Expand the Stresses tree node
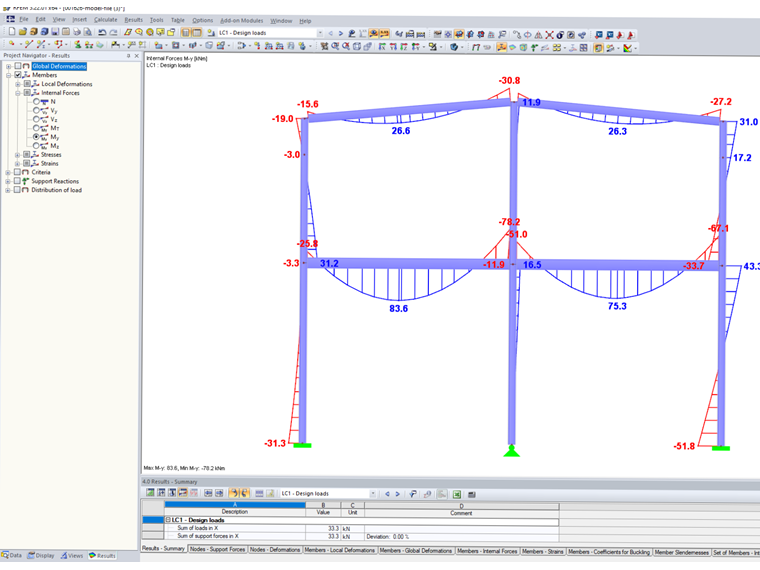The width and height of the screenshot is (760, 570). coord(17,155)
